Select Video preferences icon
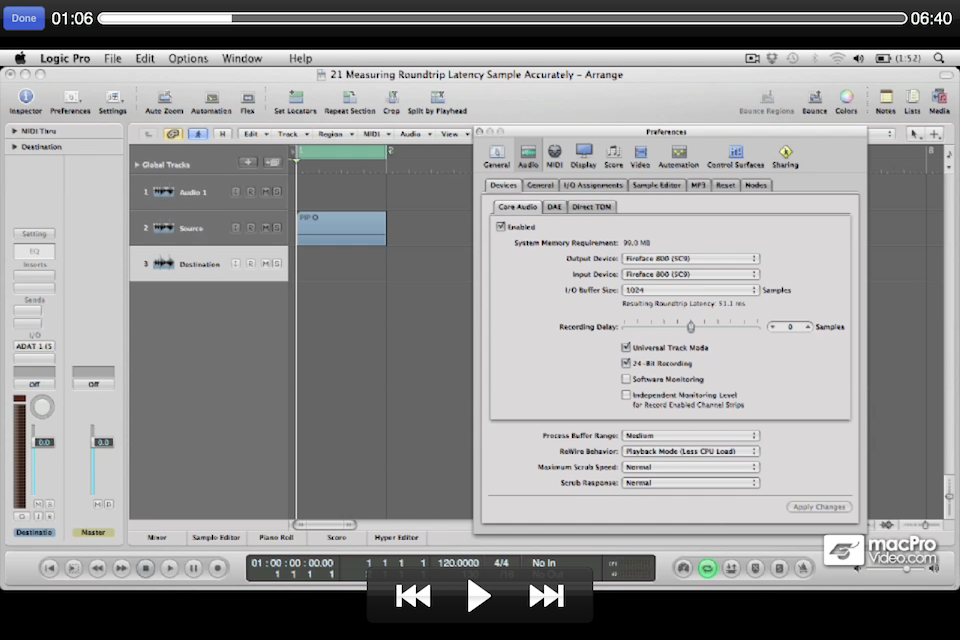Viewport: 960px width, 640px height. pyautogui.click(x=640, y=157)
